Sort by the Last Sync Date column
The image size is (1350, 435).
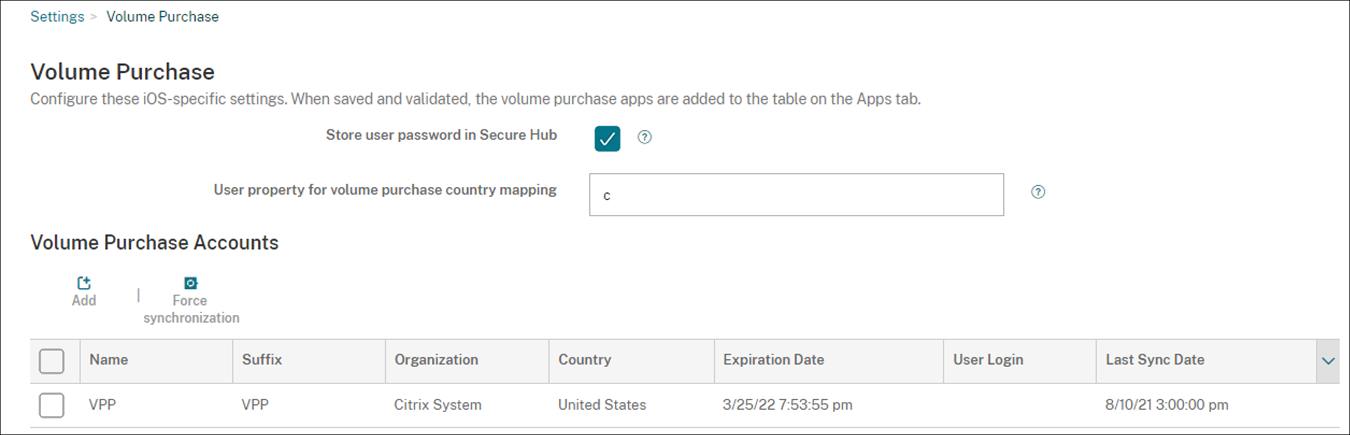click(1155, 360)
